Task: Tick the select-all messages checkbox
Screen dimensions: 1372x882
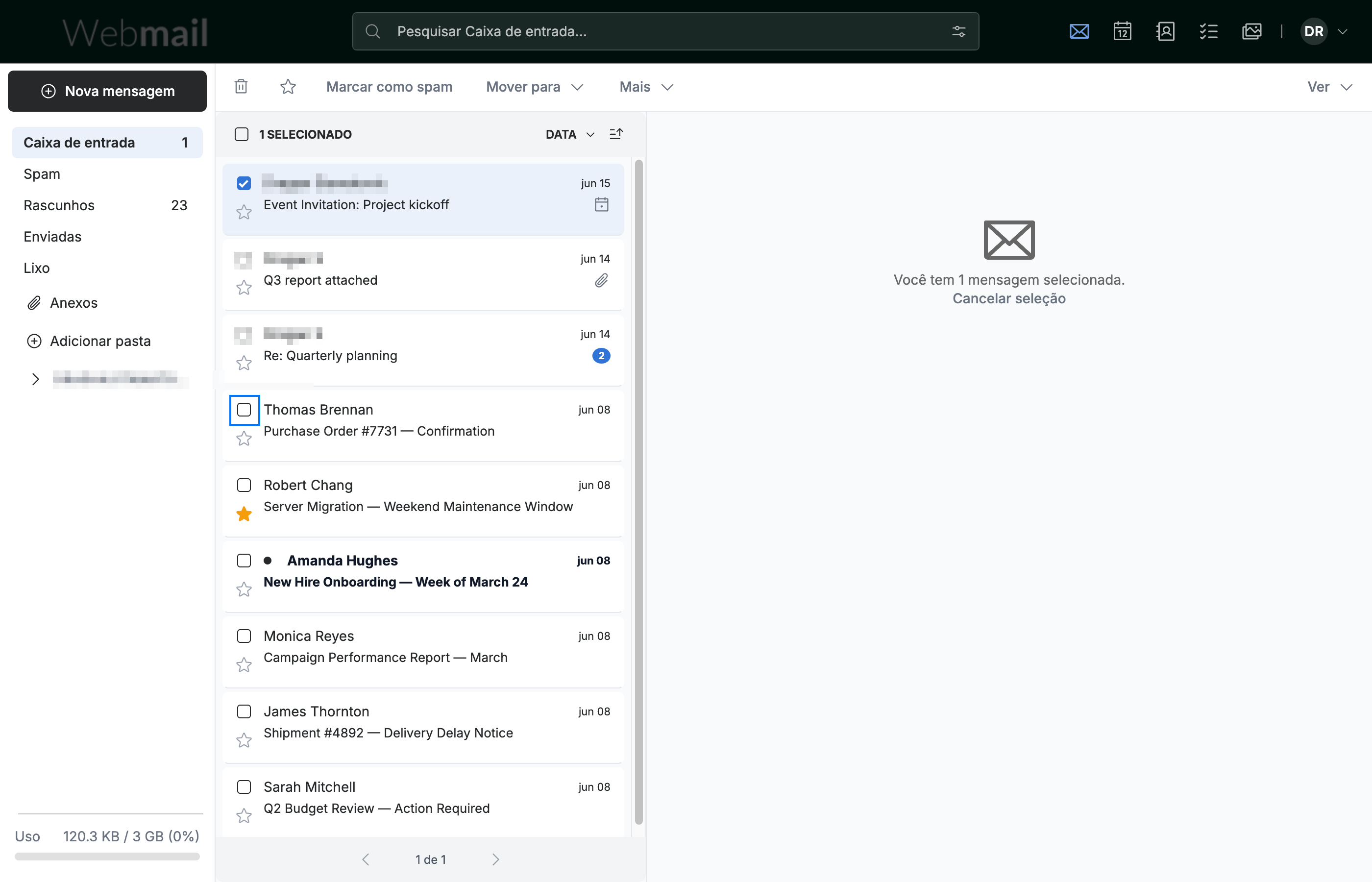Action: tap(242, 134)
